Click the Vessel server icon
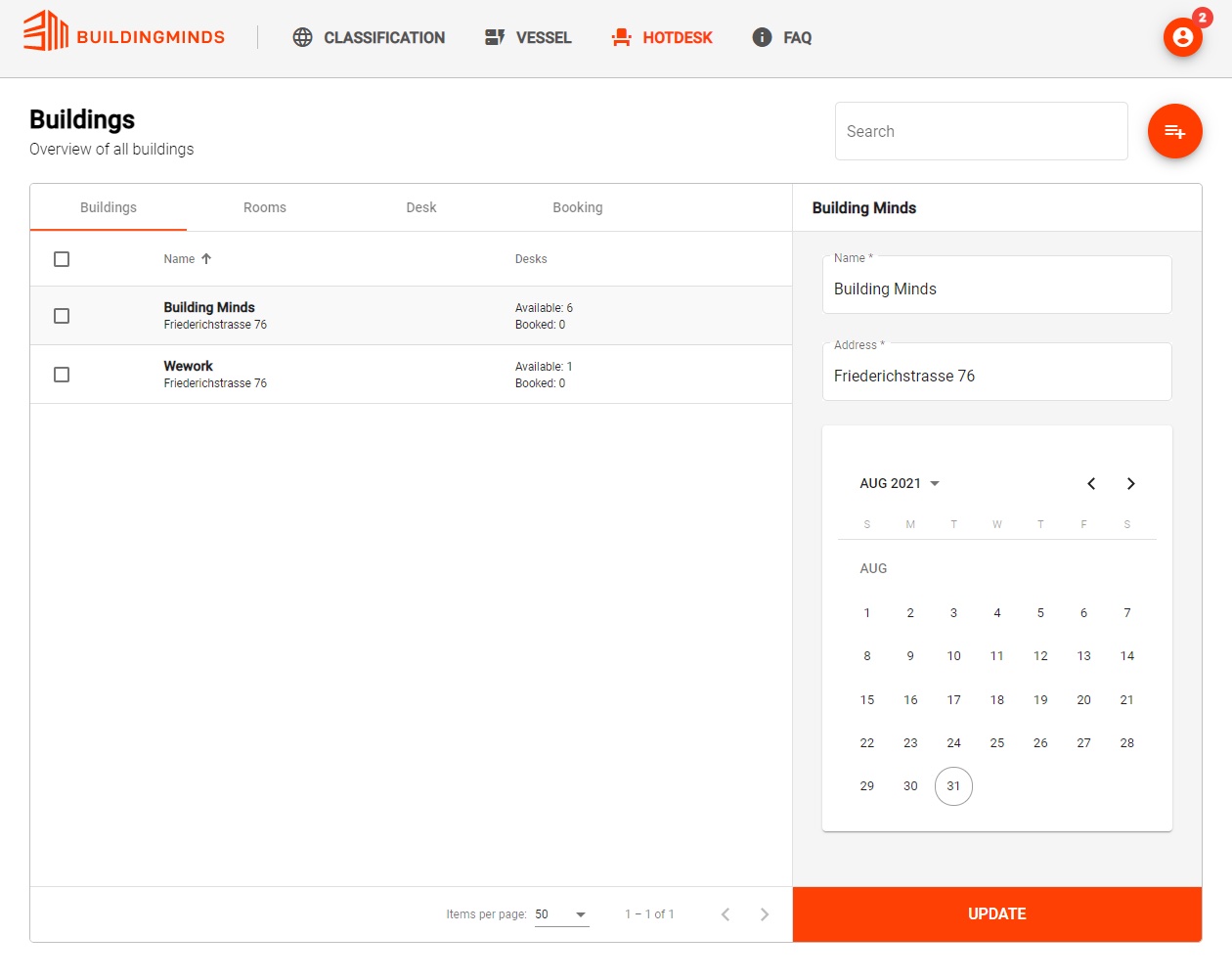Screen dimensions: 1232x979 495,37
